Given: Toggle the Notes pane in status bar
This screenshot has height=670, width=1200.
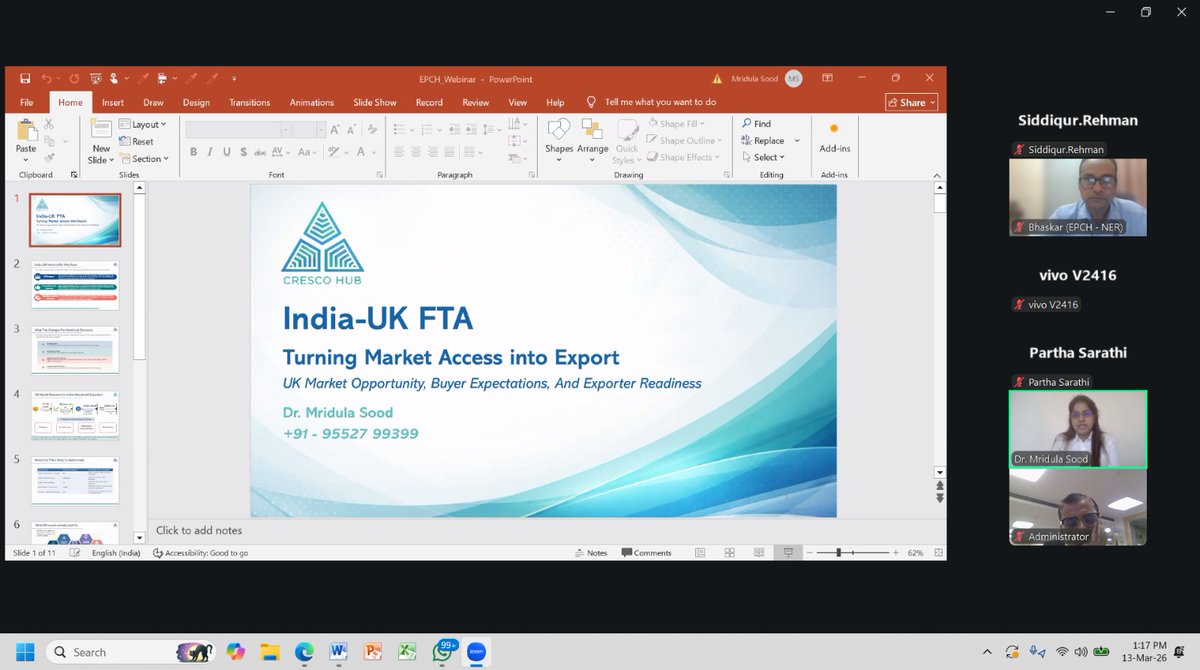Looking at the screenshot, I should 591,553.
